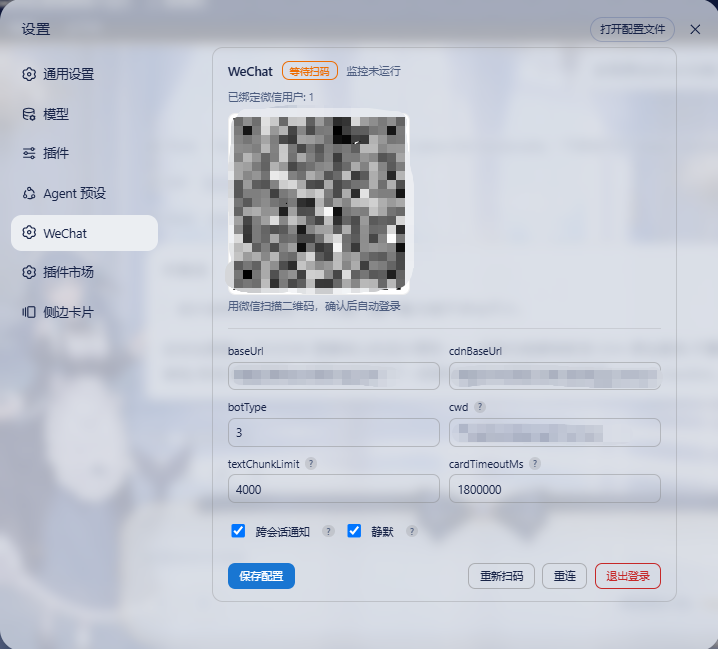
Task: Click the database icon beside 模型
Action: click(x=29, y=114)
